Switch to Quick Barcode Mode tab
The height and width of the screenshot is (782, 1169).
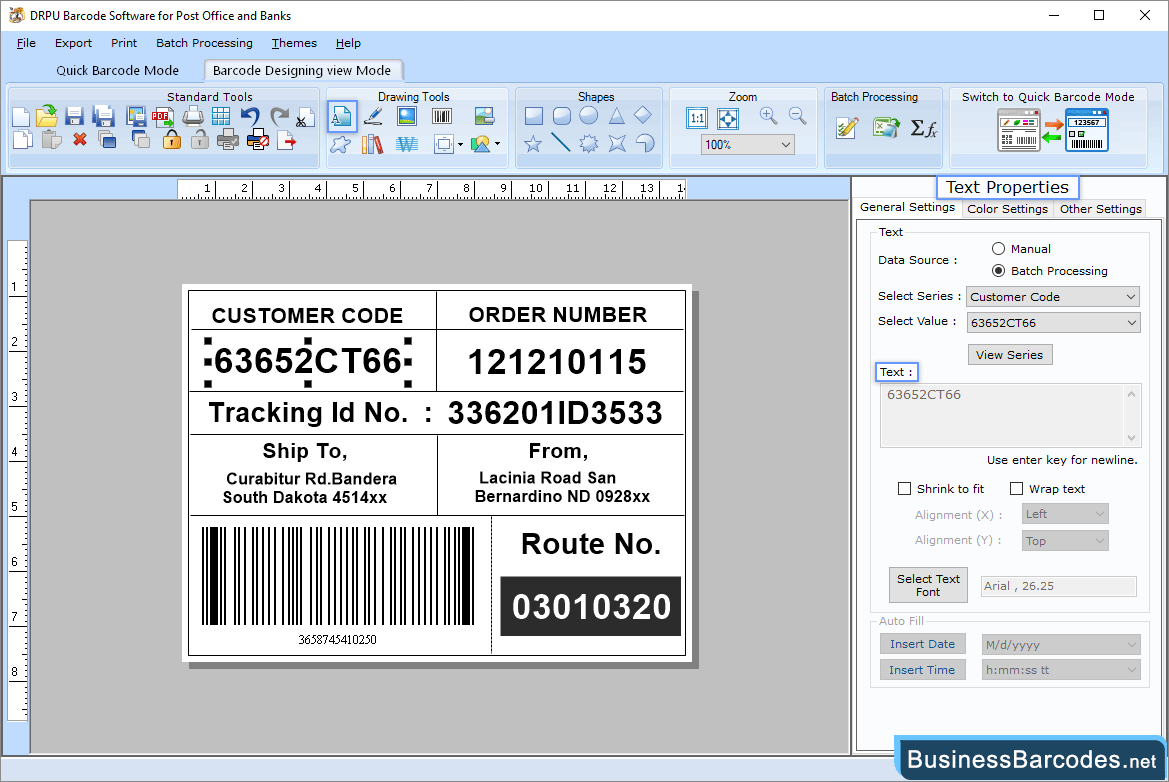(118, 70)
